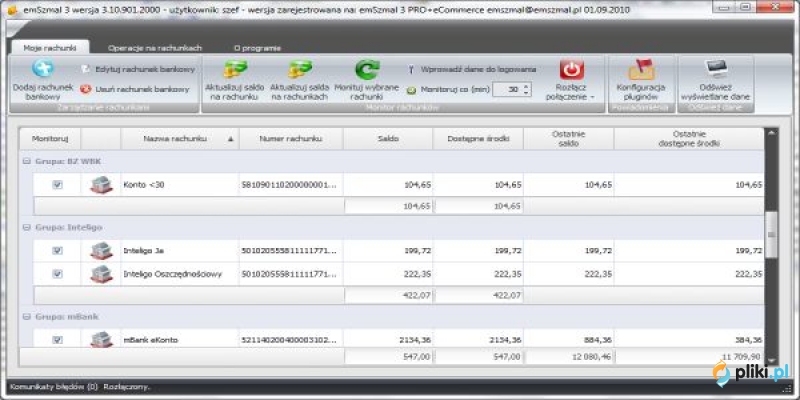Click account number 5211402004000031102...
Screen dimensions: 800x400
(288, 340)
